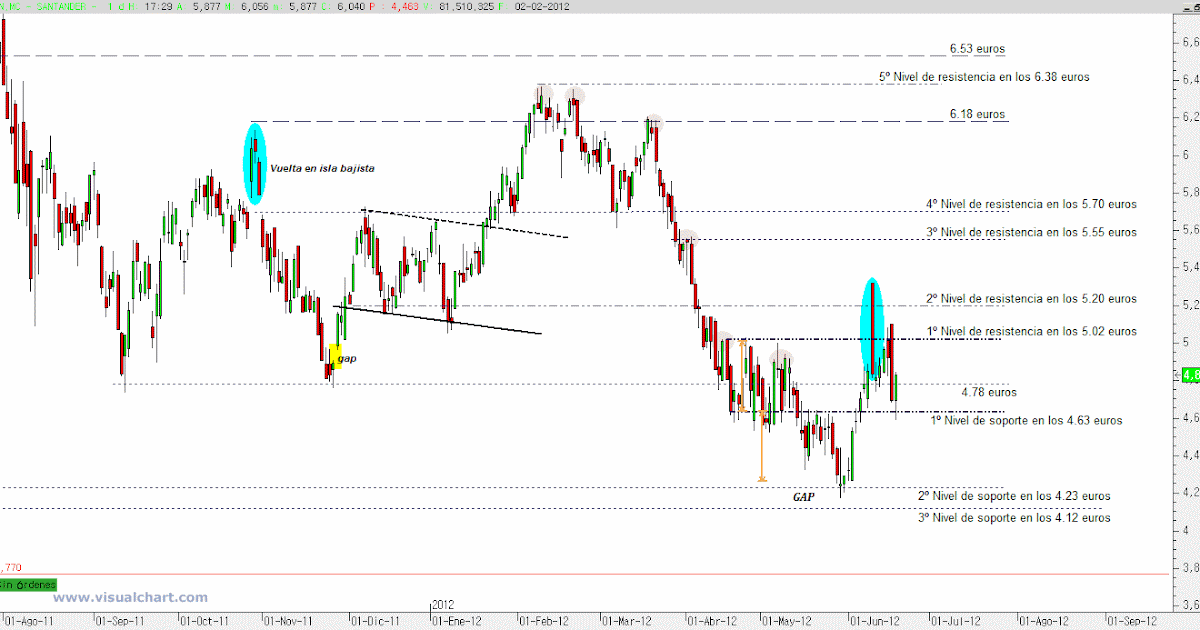The image size is (1200, 630).
Task: Click the bold 'GAP' annotation near May 2012
Action: click(804, 496)
